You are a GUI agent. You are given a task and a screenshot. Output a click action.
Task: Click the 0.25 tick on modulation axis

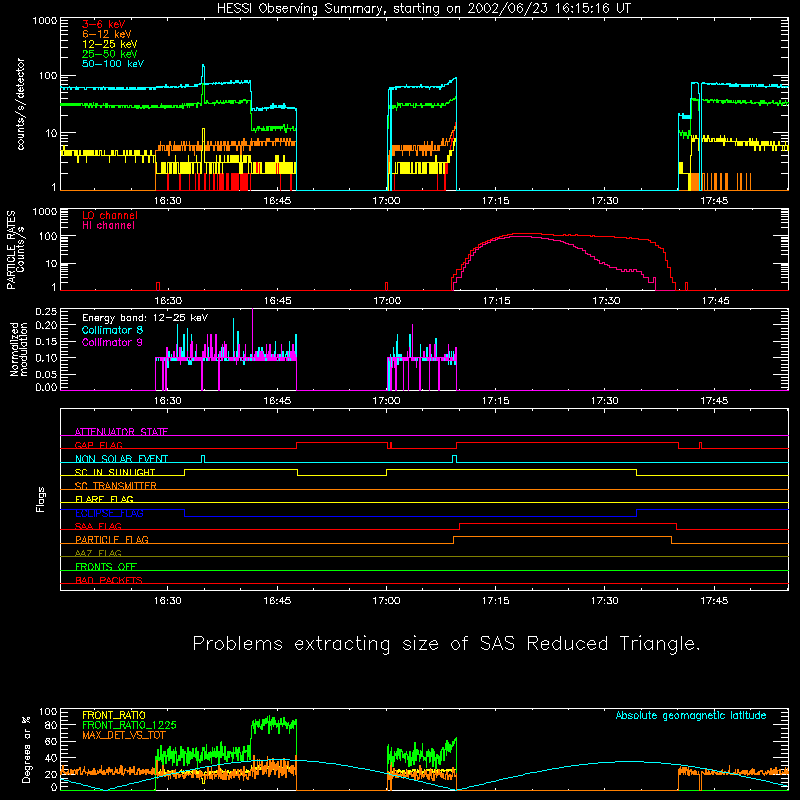[46, 312]
